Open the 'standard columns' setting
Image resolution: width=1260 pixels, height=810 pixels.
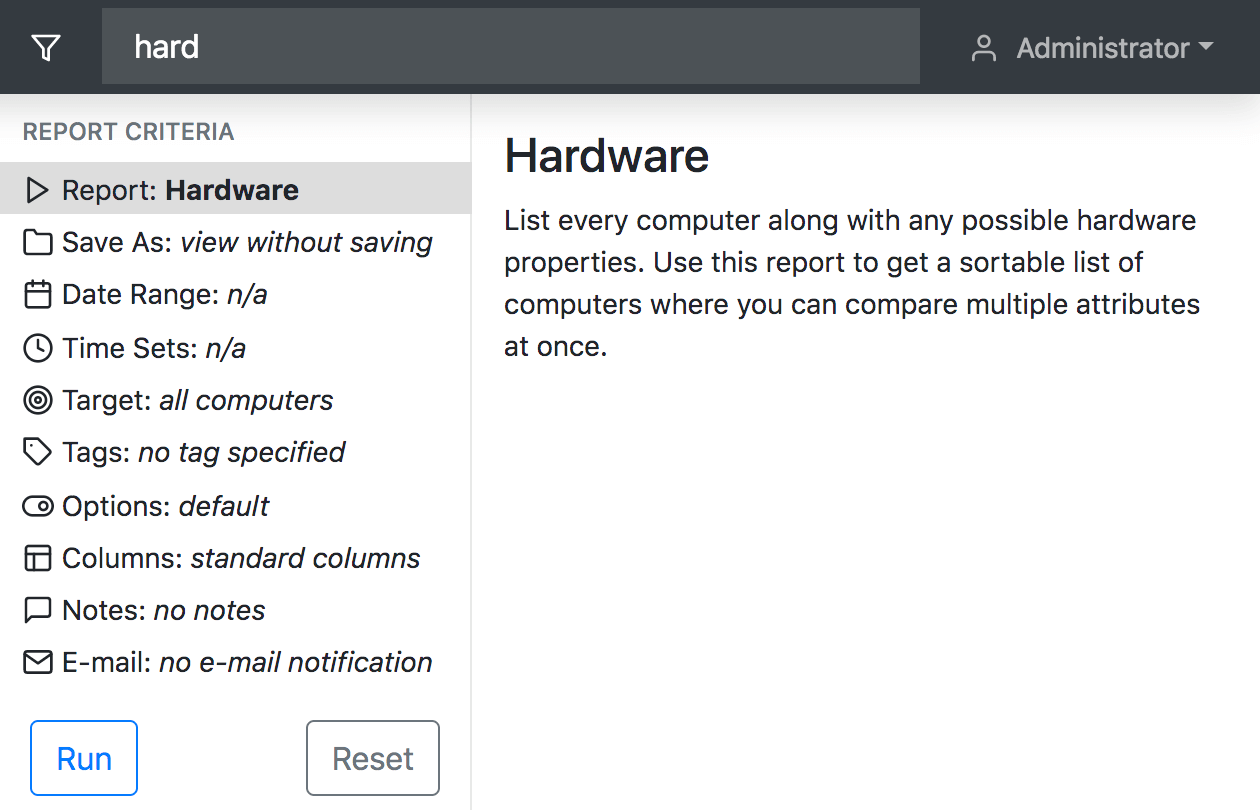coord(305,558)
